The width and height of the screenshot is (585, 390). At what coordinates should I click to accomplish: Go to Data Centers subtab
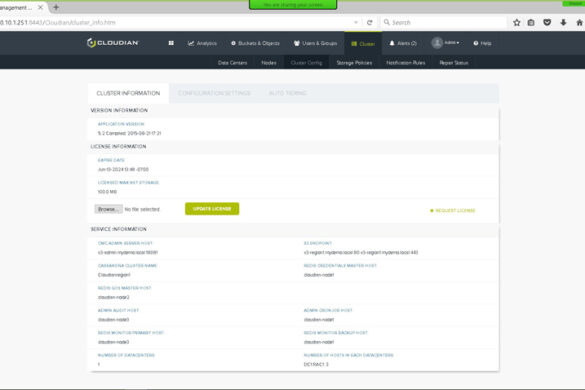click(232, 63)
